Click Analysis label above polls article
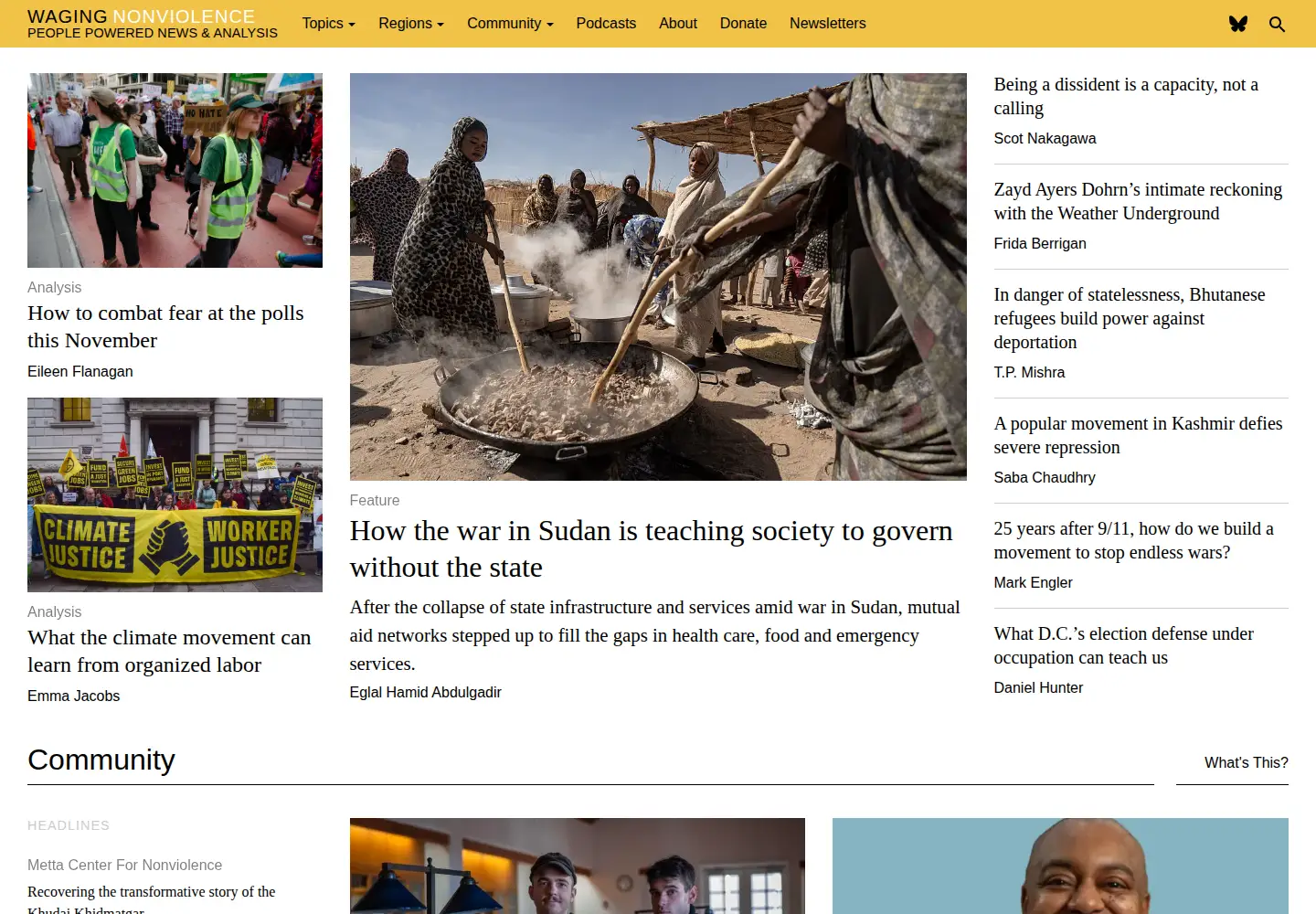 [54, 287]
